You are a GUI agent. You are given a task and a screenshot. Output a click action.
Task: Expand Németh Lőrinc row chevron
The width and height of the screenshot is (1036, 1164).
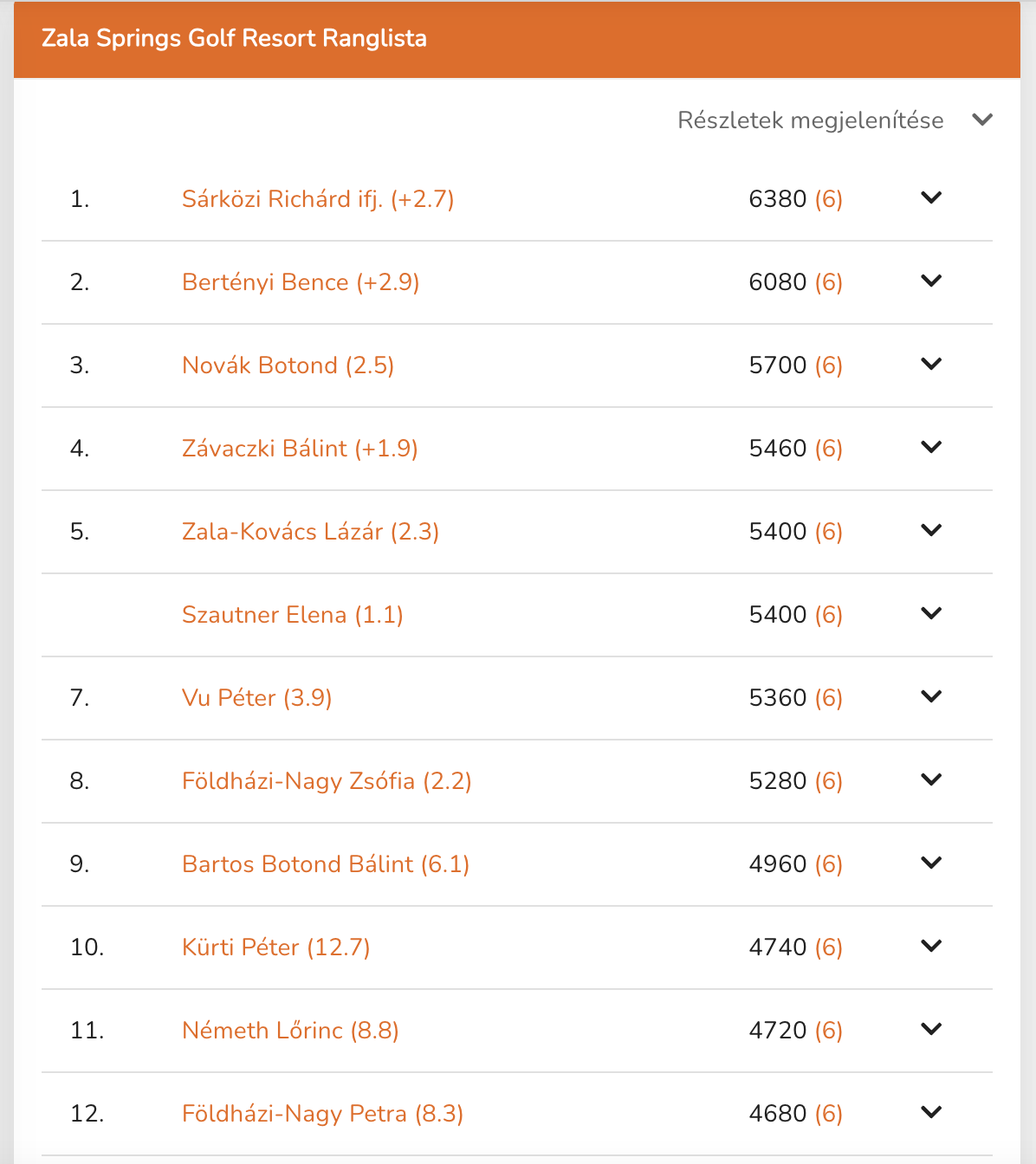(931, 1030)
